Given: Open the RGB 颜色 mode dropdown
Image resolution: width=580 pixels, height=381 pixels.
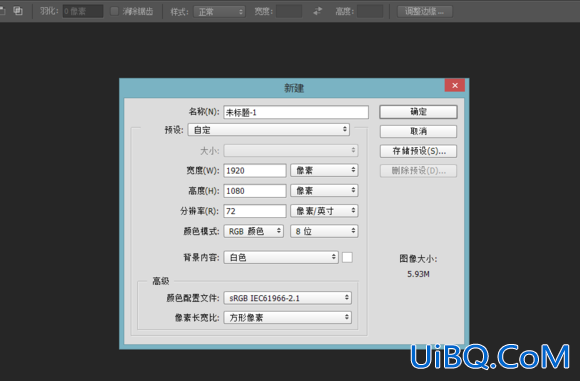Looking at the screenshot, I should pos(254,232).
